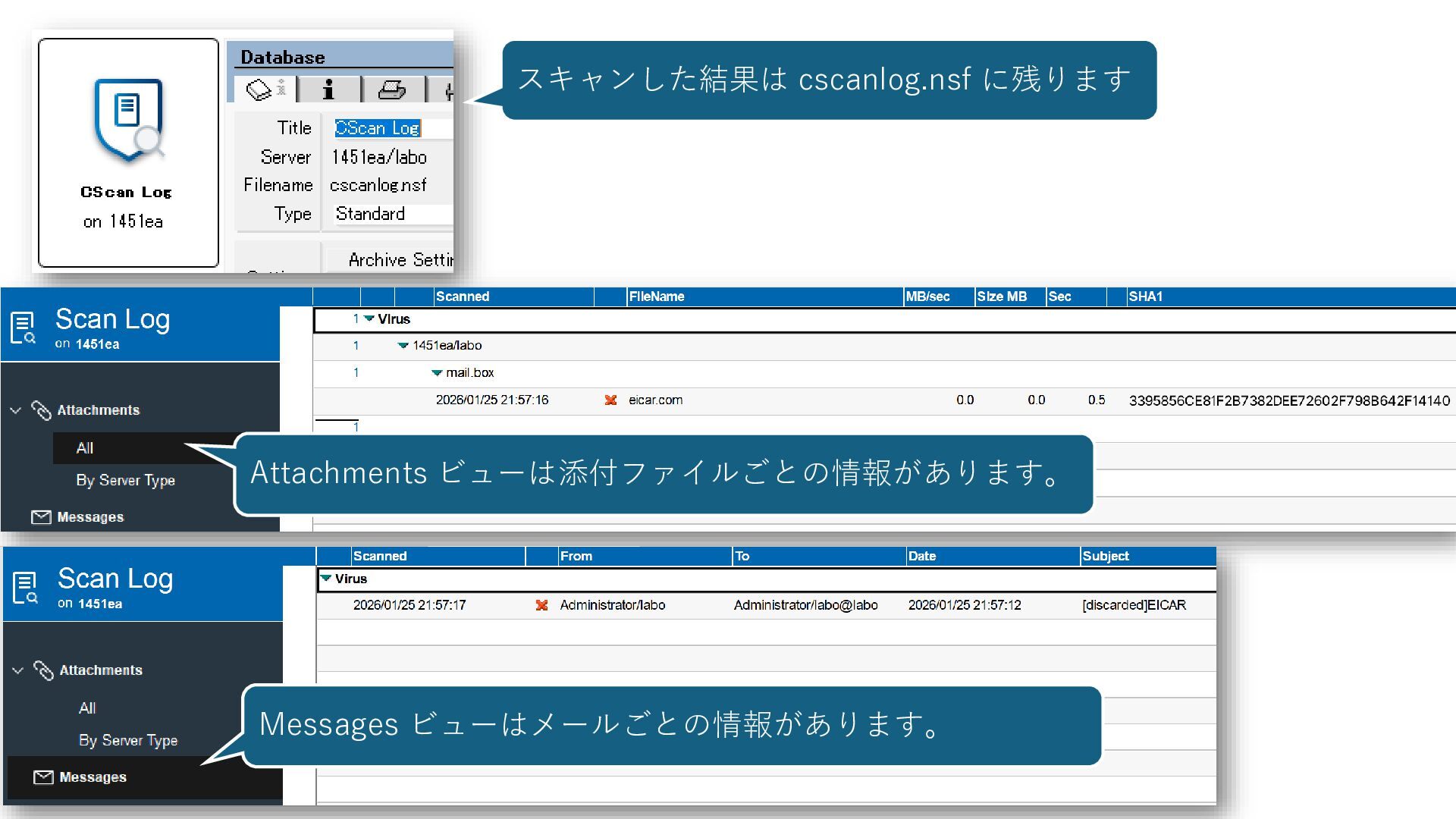Sort by the FileName column header

click(657, 297)
